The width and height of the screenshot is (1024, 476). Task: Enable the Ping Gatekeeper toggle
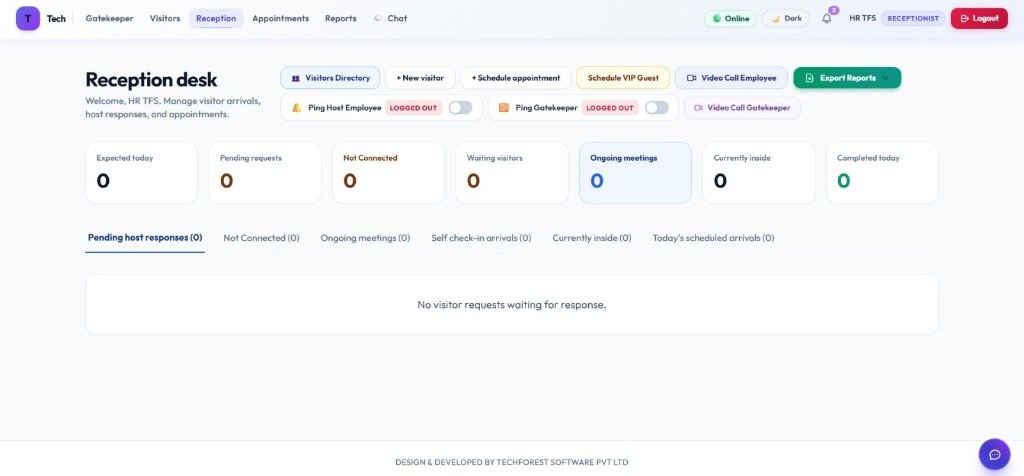(657, 108)
